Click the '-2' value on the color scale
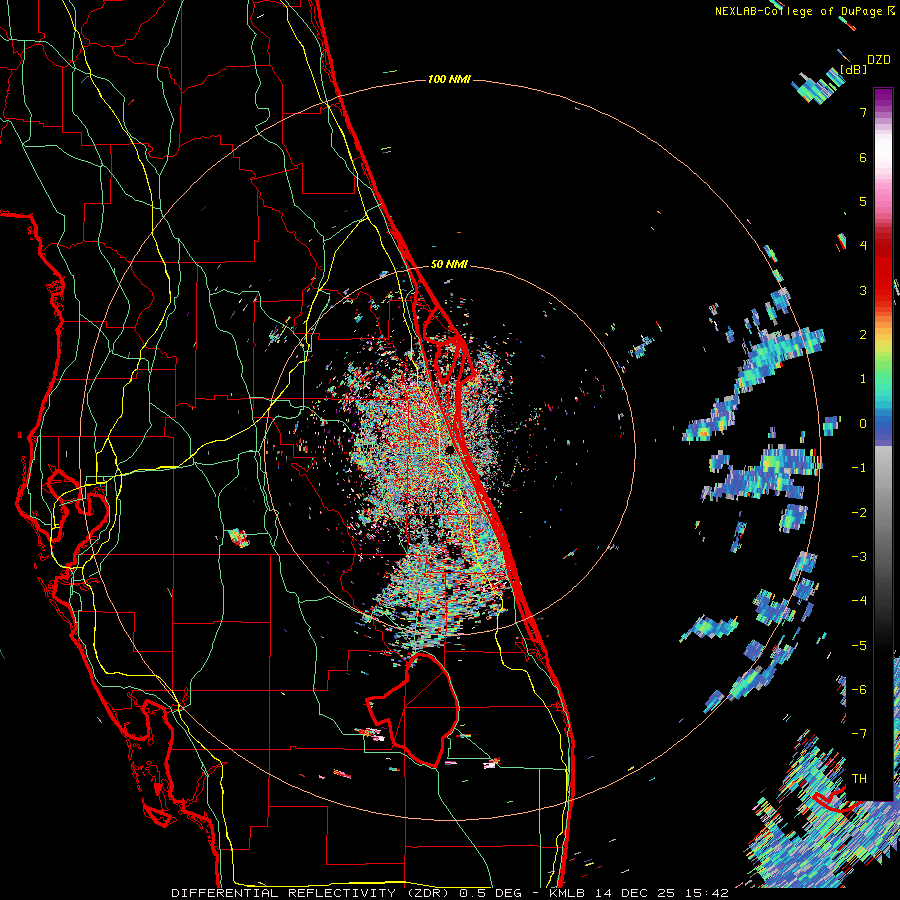The height and width of the screenshot is (900, 900). click(x=859, y=512)
